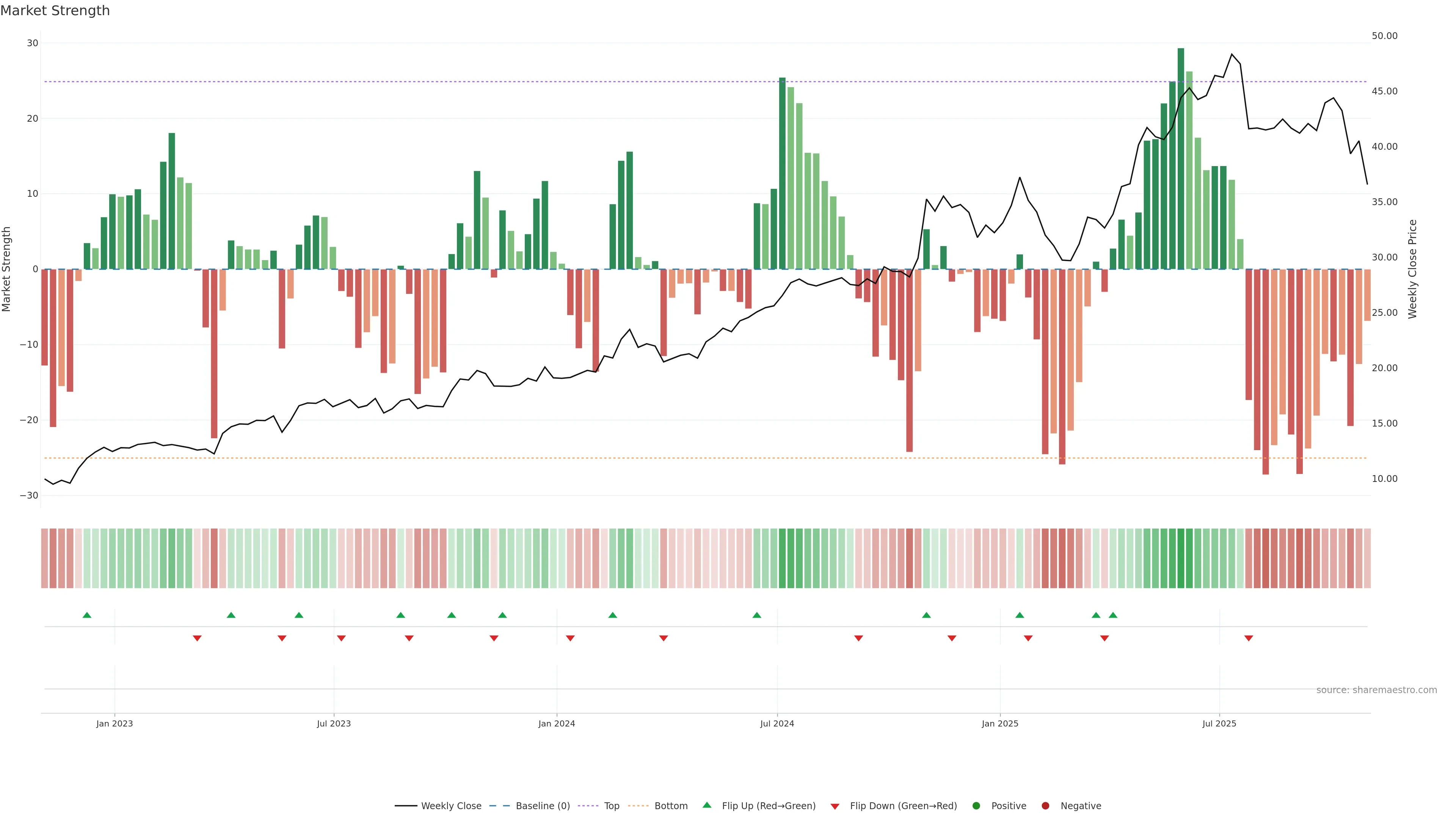The width and height of the screenshot is (1456, 819).
Task: Click the Flip Up green triangle legend icon
Action: tap(706, 805)
